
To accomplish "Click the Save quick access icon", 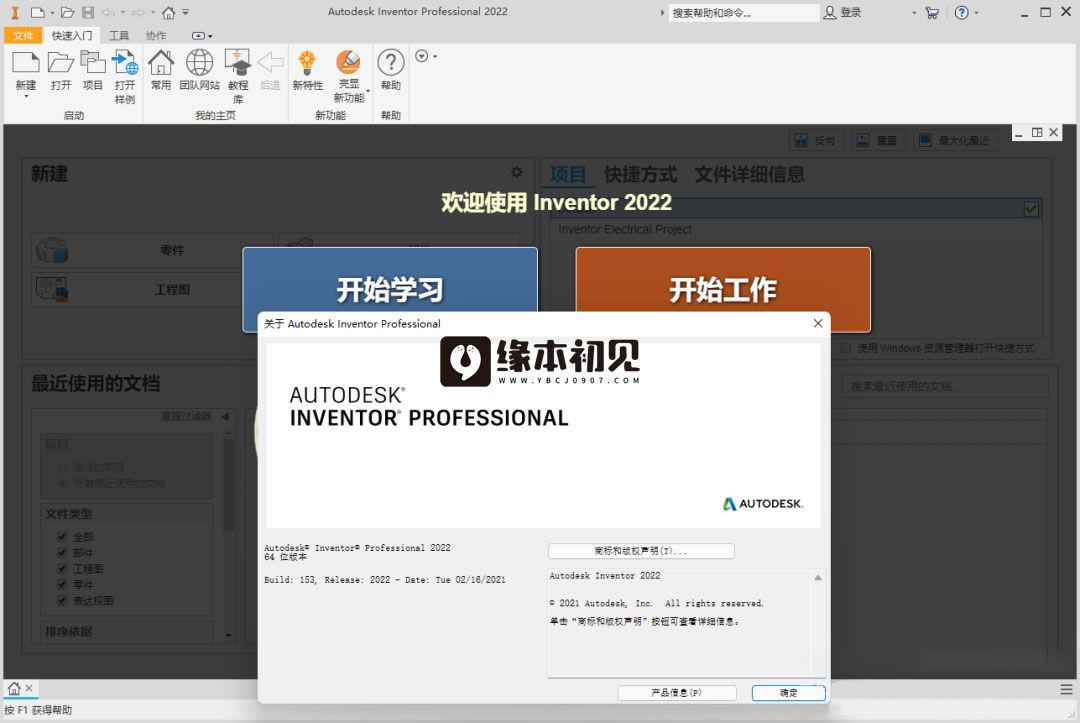I will coord(88,12).
